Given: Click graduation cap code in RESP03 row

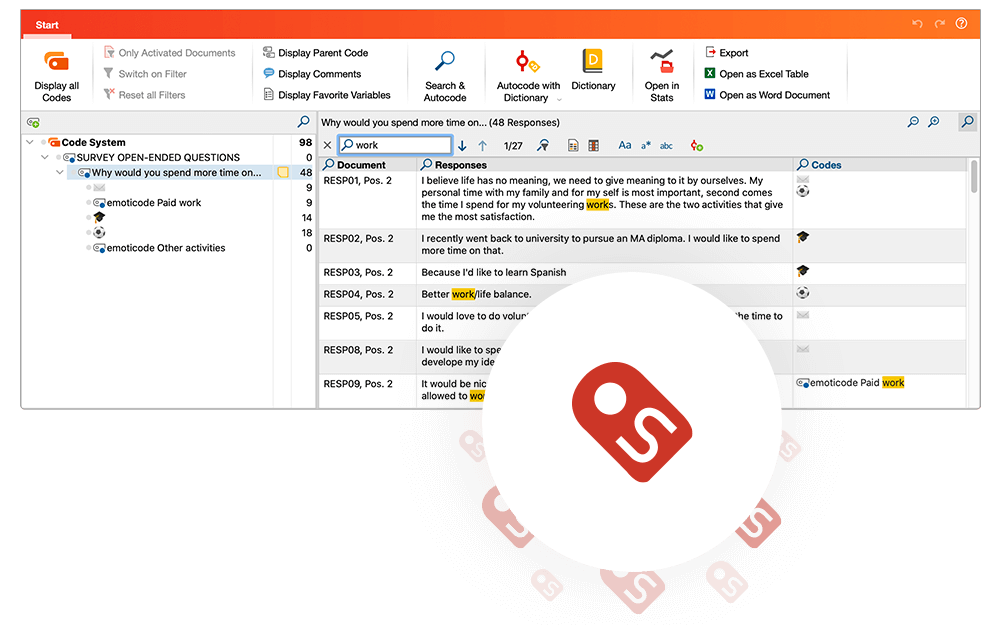Looking at the screenshot, I should (803, 271).
